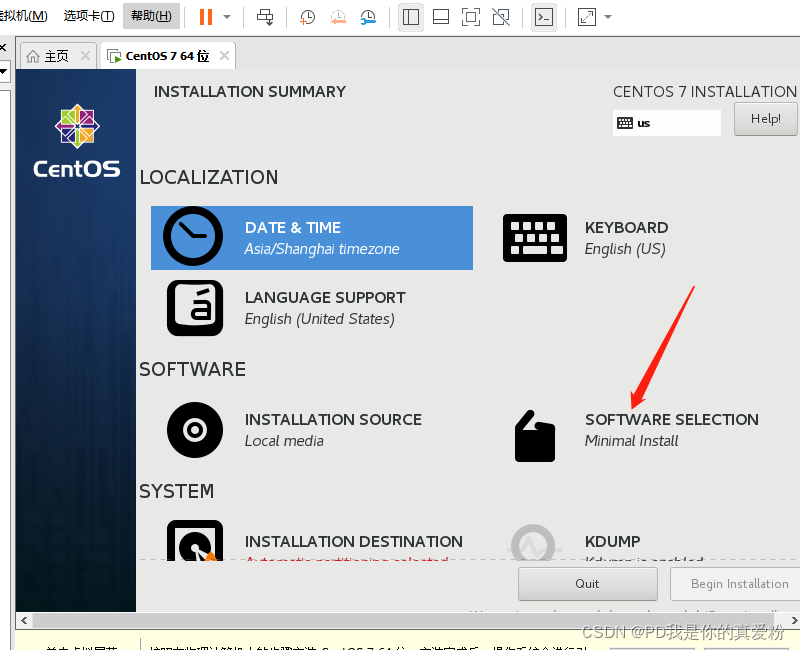The image size is (800, 650).
Task: Open the pause button dropdown arrow
Action: [227, 17]
